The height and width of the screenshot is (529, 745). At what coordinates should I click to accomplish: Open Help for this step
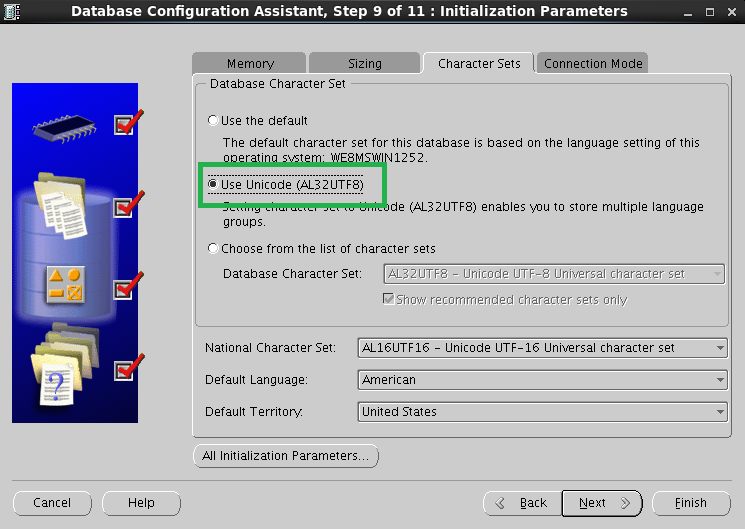(141, 503)
